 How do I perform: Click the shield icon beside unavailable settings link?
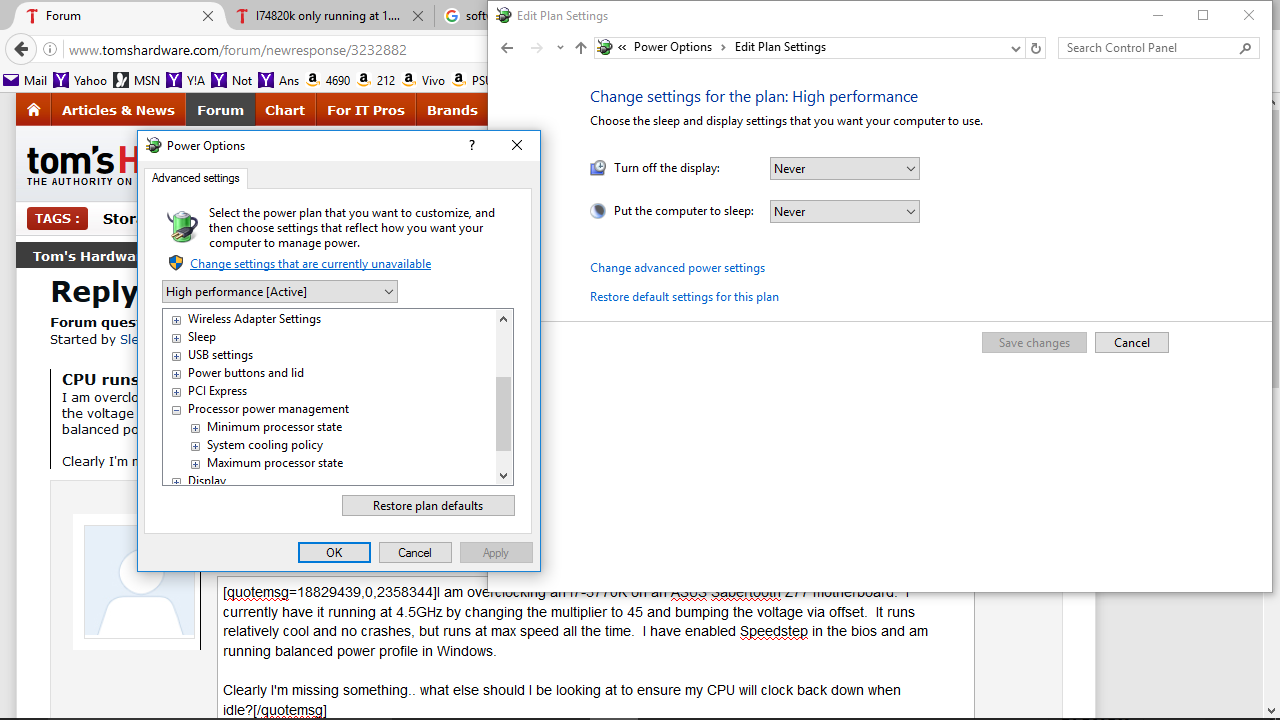tap(176, 263)
